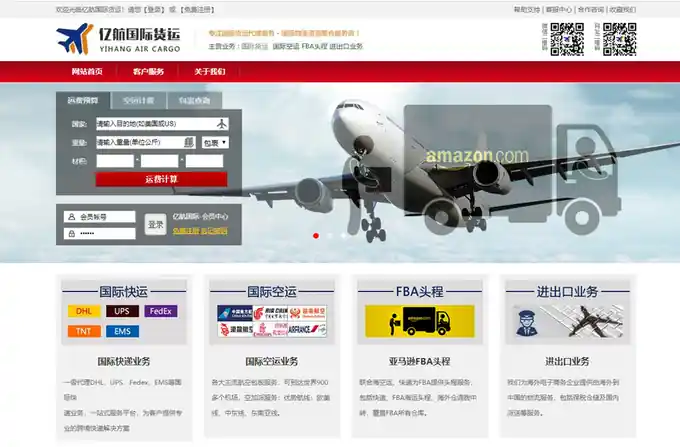
Task: Open 网站首页 in the red navigation bar
Action: (x=87, y=72)
